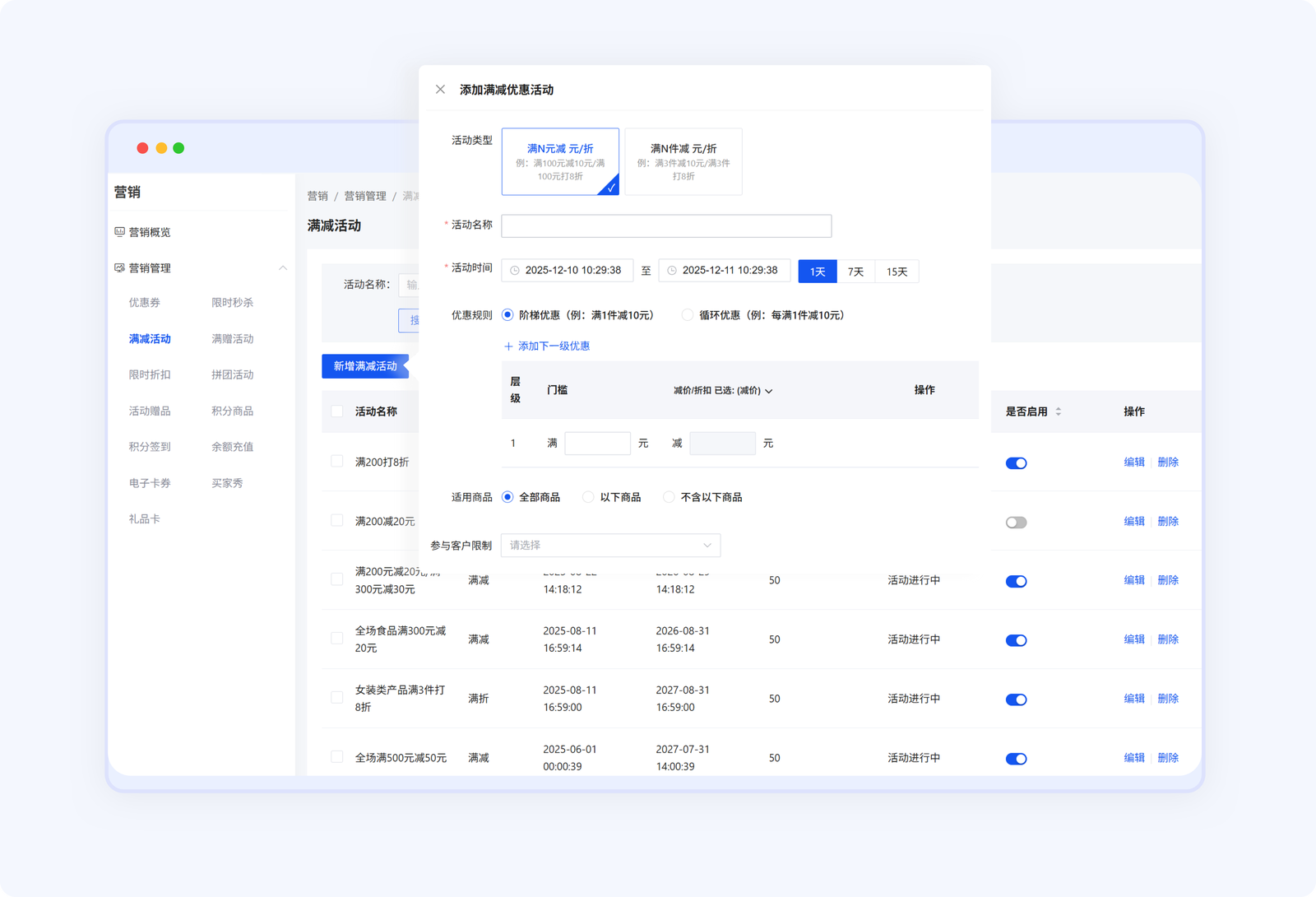Image resolution: width=1316 pixels, height=897 pixels.
Task: Click into the 活动名称 input field
Action: tap(666, 226)
